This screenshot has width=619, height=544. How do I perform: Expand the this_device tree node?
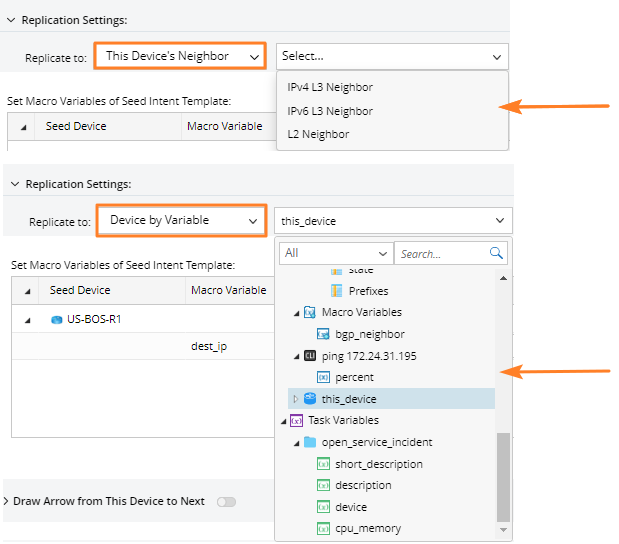pos(295,399)
